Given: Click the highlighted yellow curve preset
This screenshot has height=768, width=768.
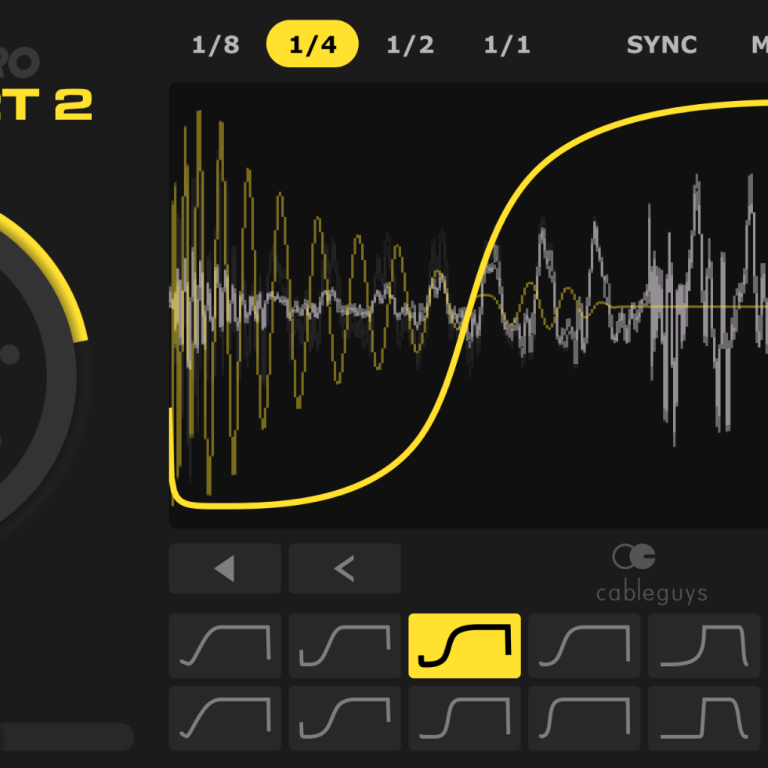Looking at the screenshot, I should tap(465, 646).
